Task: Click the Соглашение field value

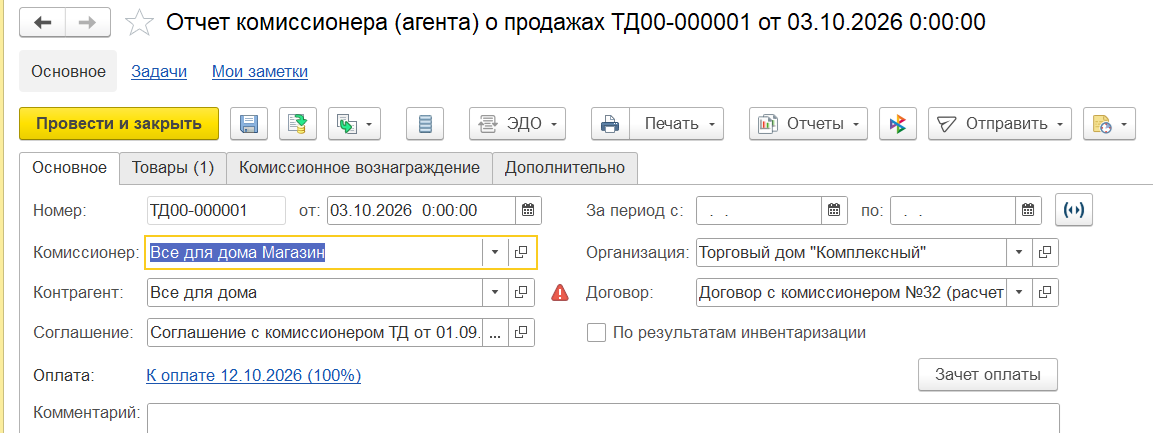Action: 315,332
